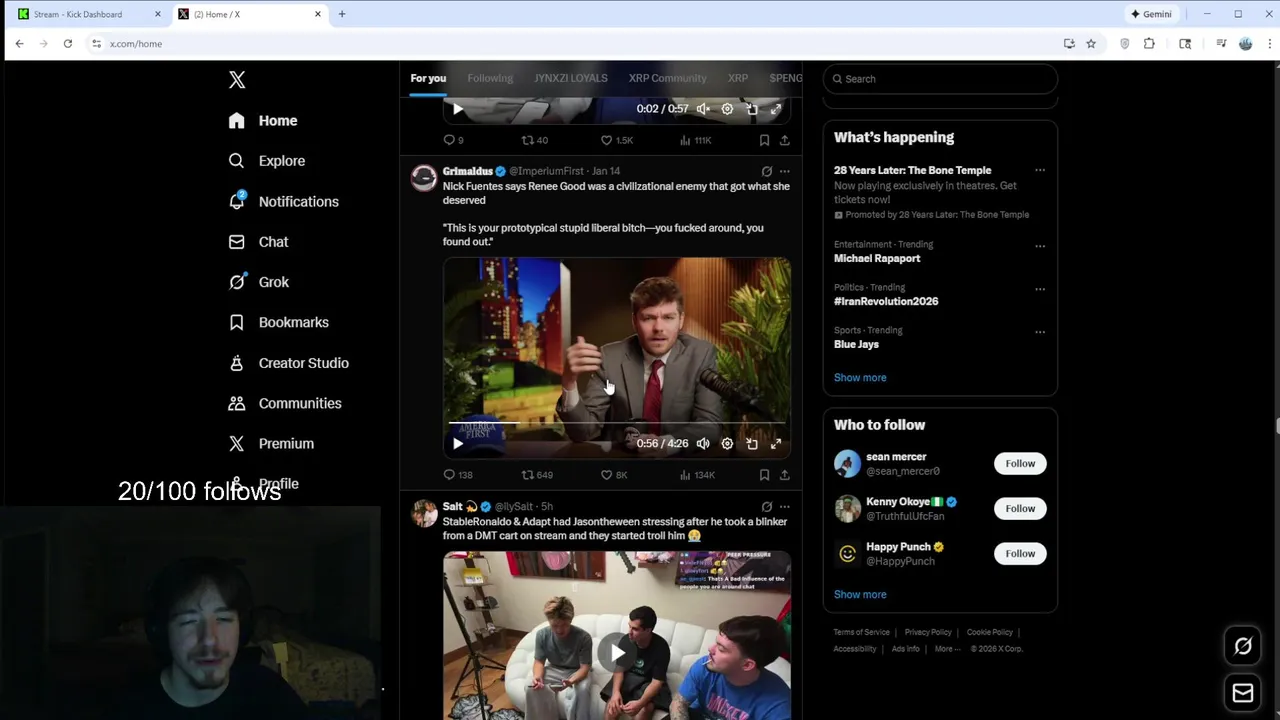
Task: Repost the post with 649 reposts
Action: [537, 475]
